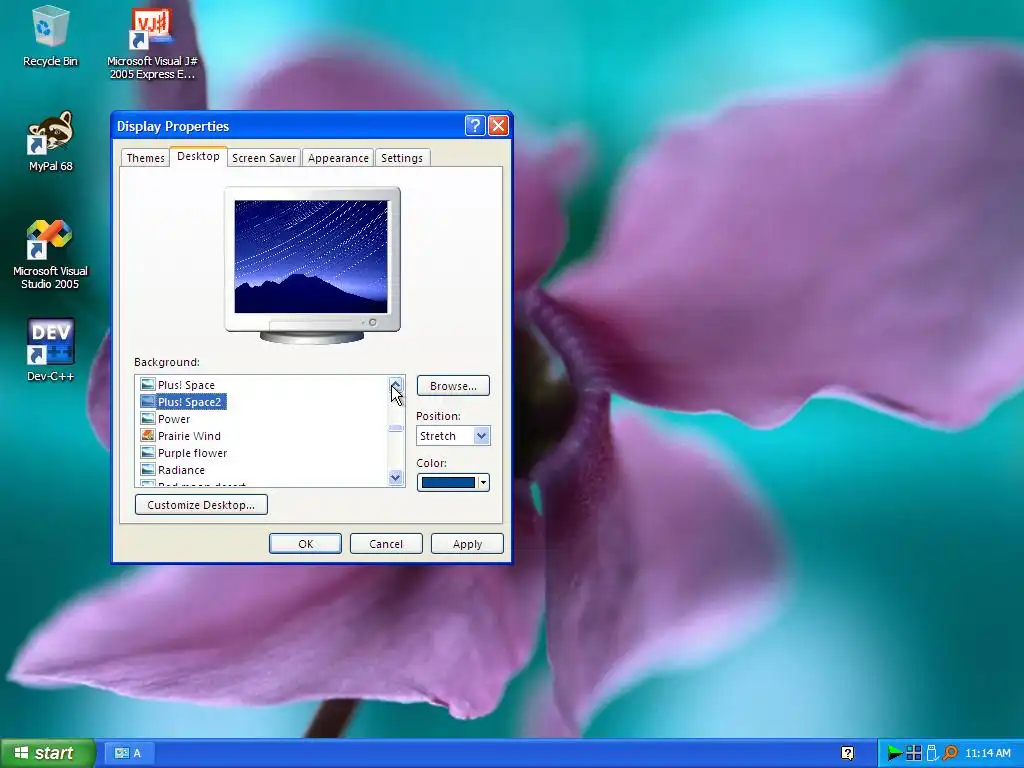Click the help balloon icon on taskbar
Screen dimensions: 1024x768
(848, 753)
